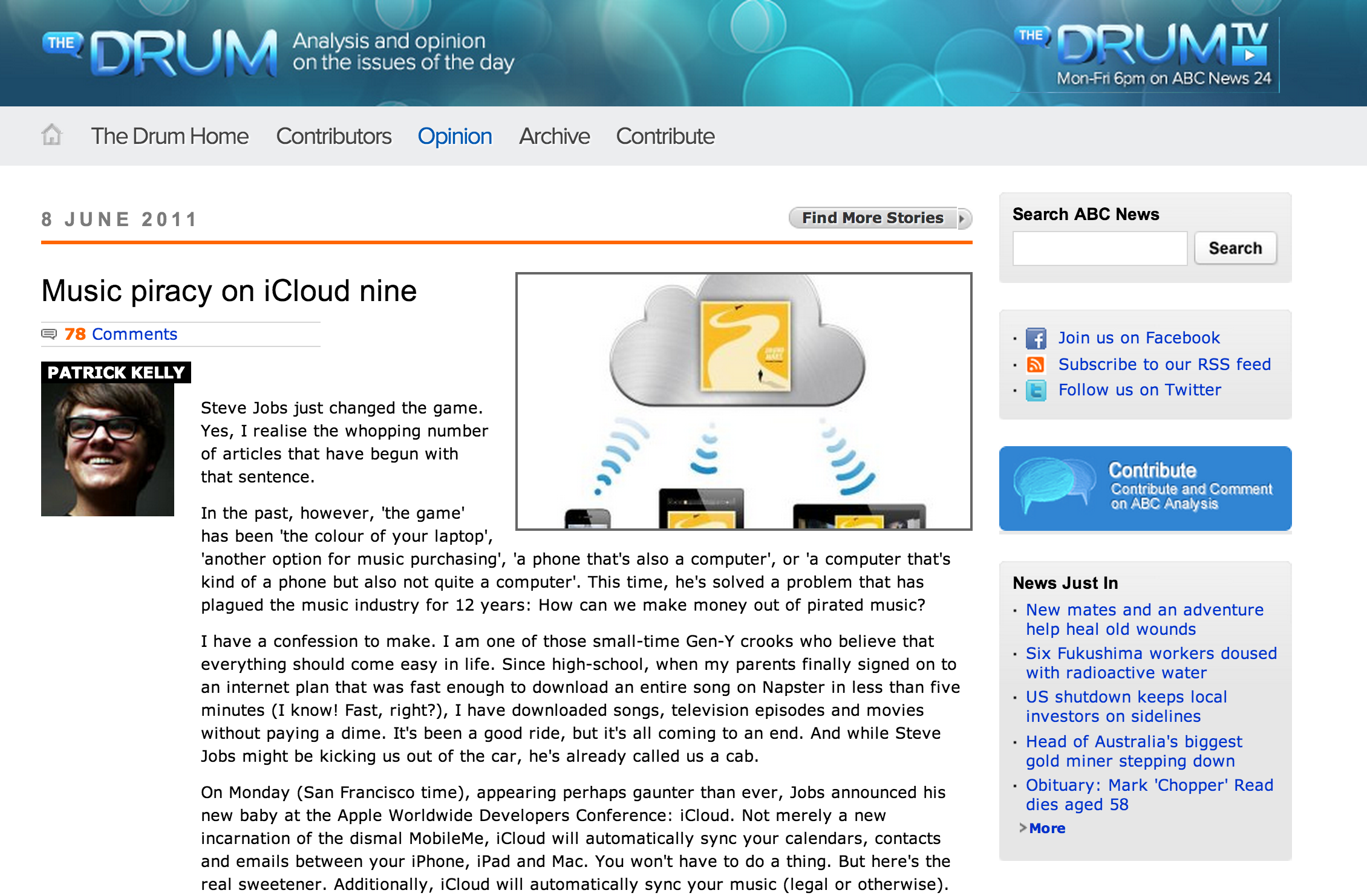Click the 'Search ABC News' heading
Image resolution: width=1367 pixels, height=896 pixels.
click(1086, 214)
